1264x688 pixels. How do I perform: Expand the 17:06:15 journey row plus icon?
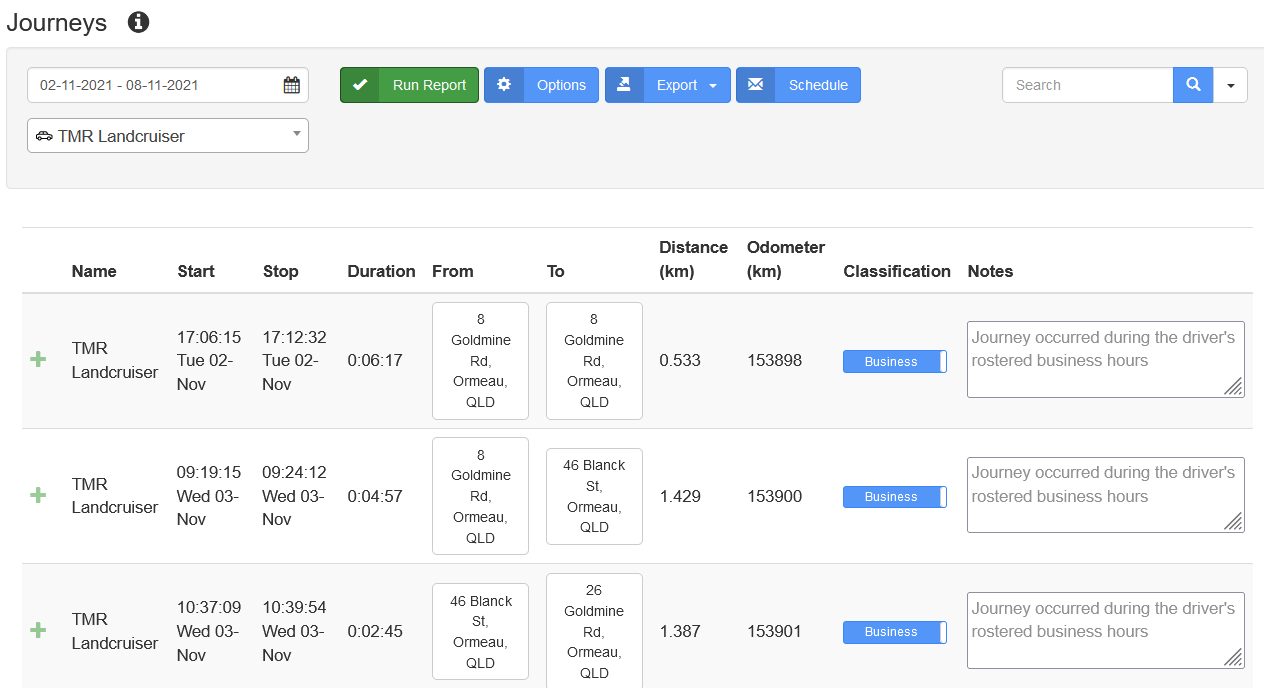38,359
